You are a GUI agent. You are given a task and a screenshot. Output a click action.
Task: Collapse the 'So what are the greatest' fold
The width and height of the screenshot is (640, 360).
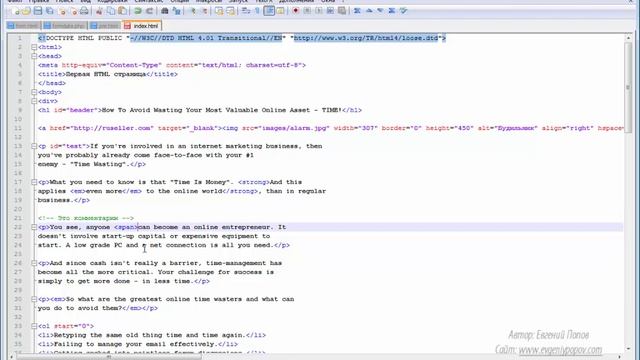pos(34,299)
